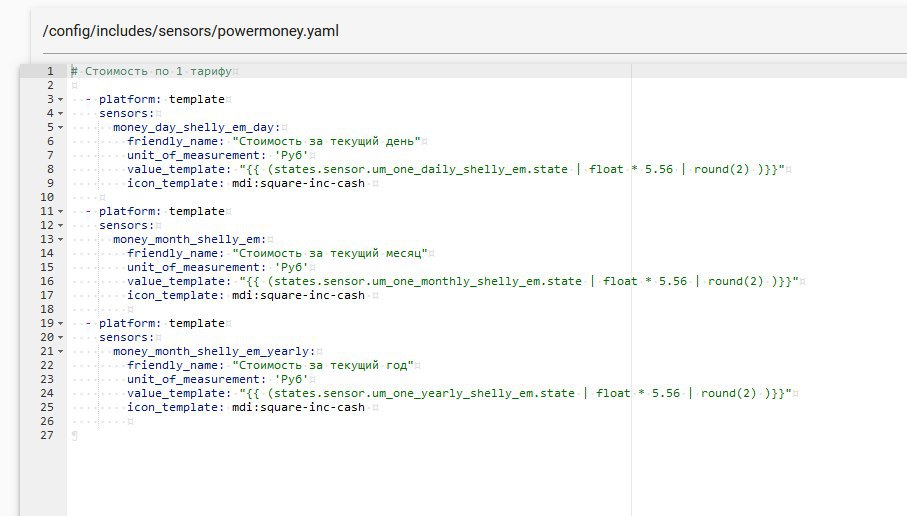This screenshot has height=516, width=907.
Task: Click value_template with um_one_monthly_shelly_em
Action: (463, 281)
